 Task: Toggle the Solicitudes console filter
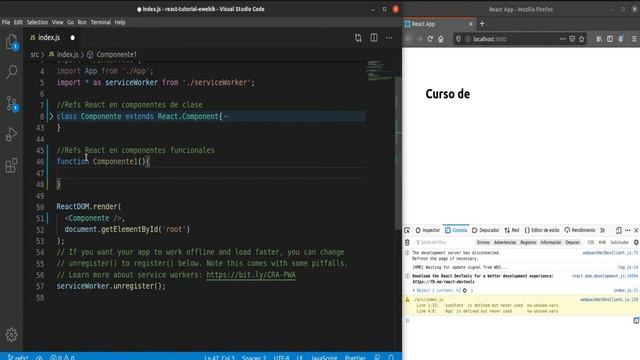pos(619,242)
